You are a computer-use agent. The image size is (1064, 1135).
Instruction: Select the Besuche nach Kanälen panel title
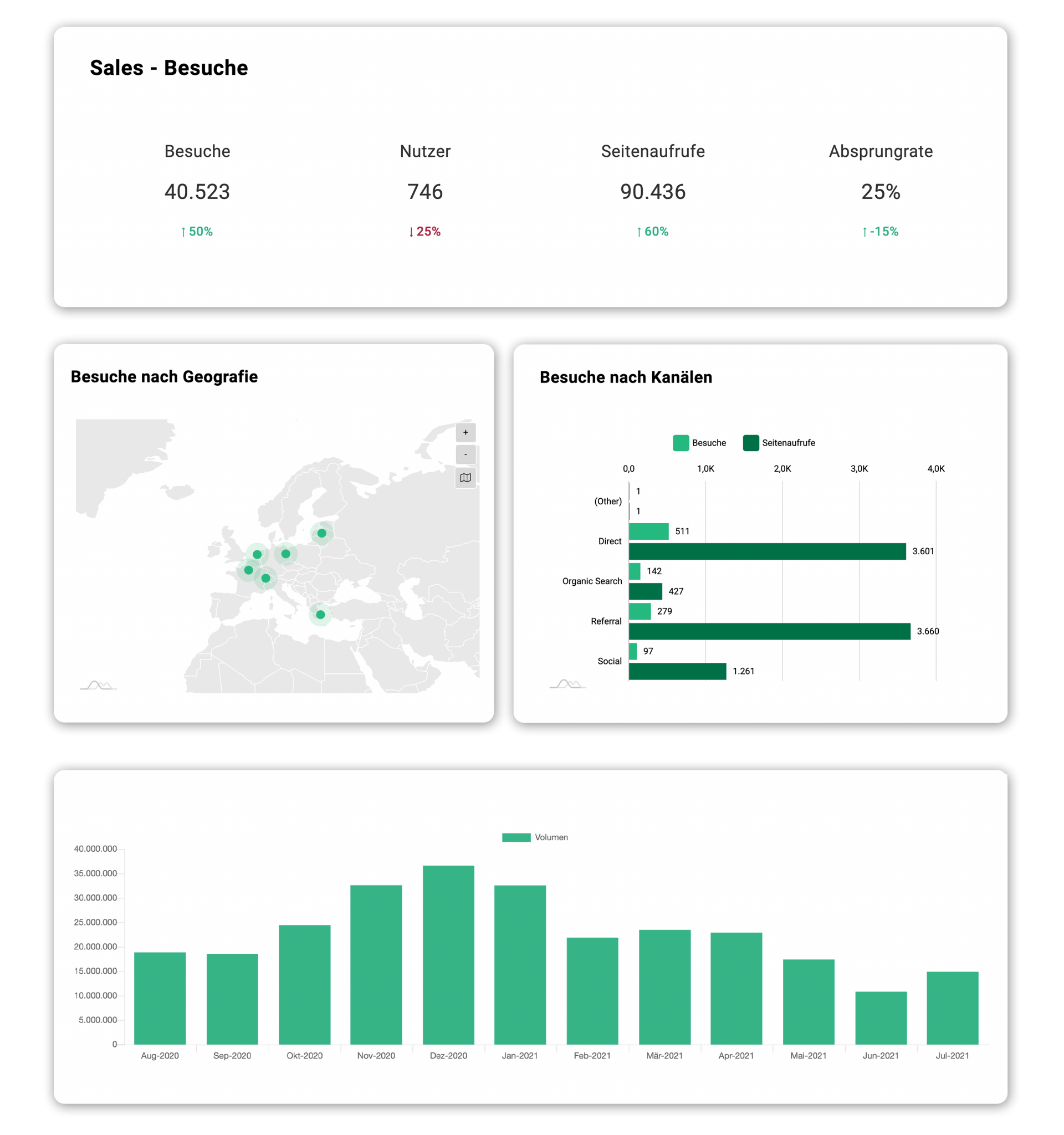coord(626,377)
